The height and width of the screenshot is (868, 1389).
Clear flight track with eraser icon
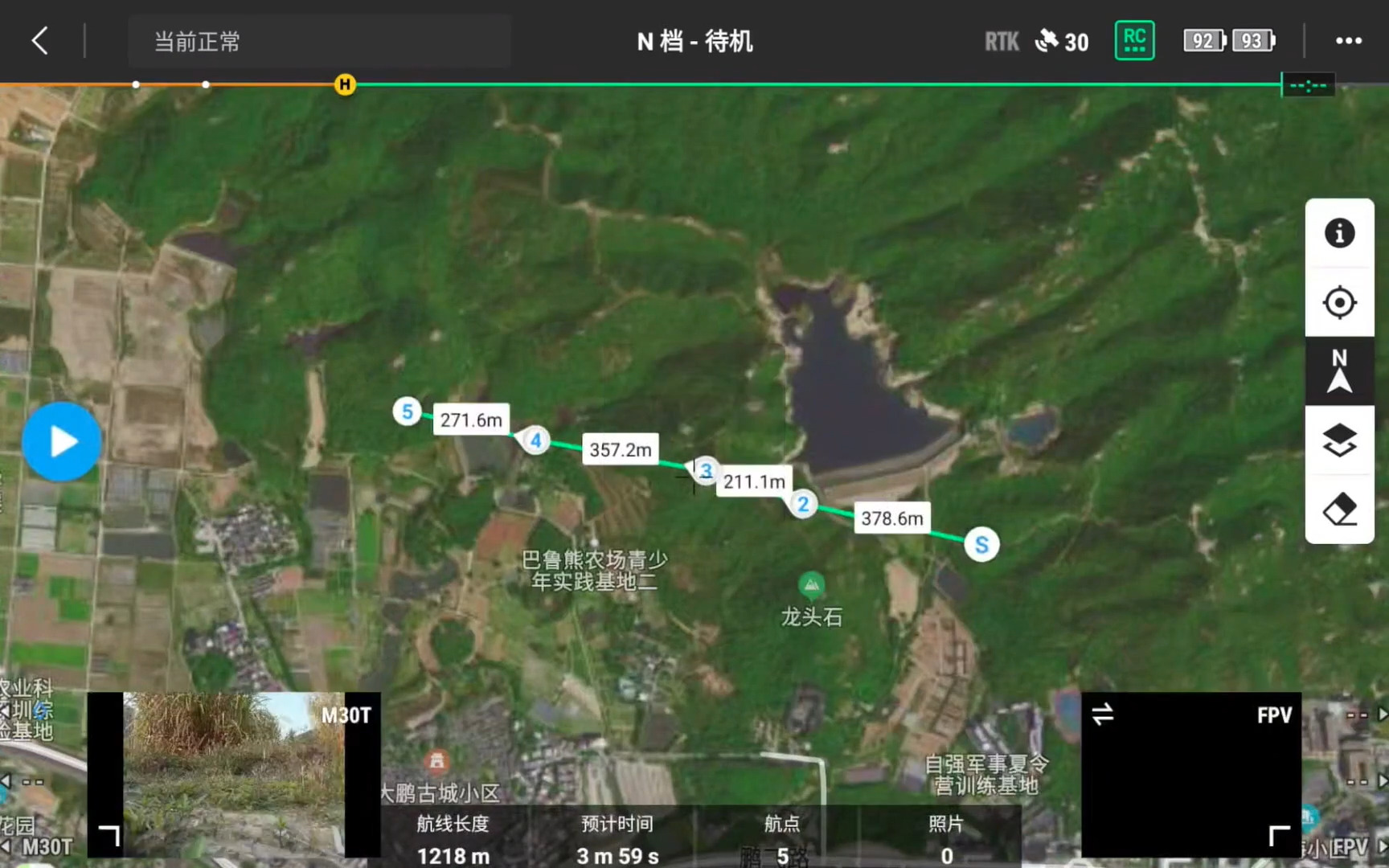[1339, 510]
